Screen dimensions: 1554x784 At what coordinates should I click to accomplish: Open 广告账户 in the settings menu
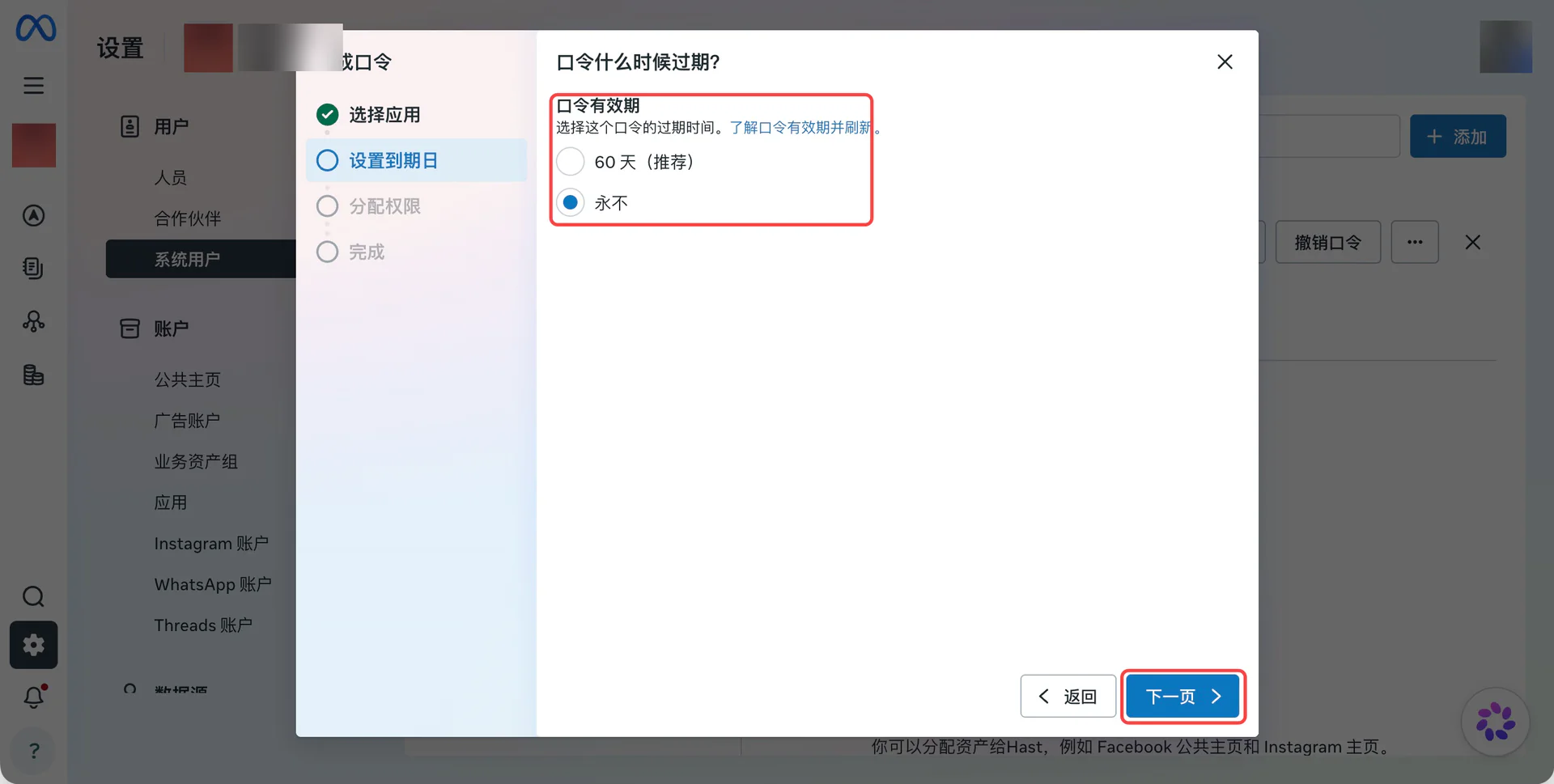click(x=187, y=421)
